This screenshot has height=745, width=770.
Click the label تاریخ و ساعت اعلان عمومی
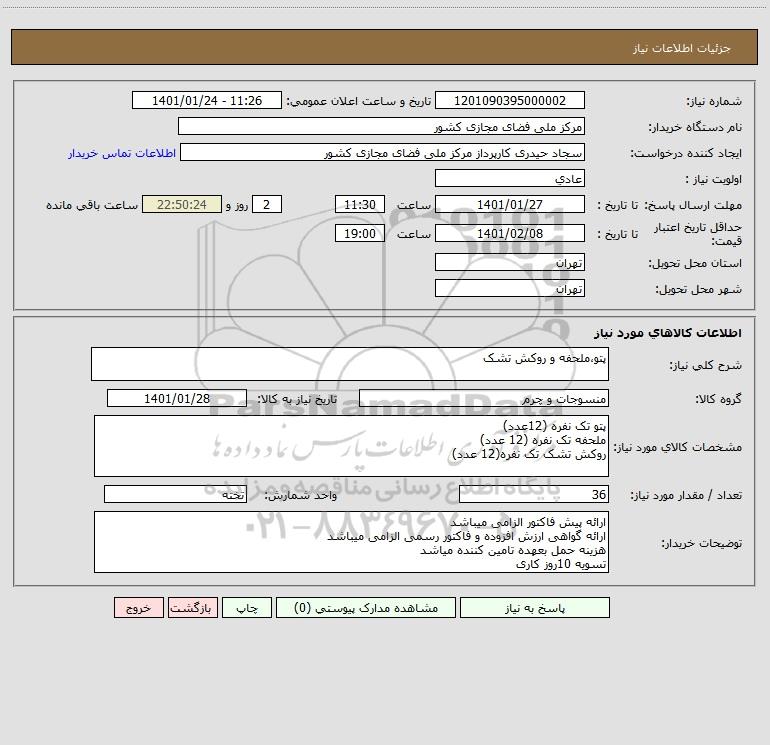pyautogui.click(x=359, y=101)
